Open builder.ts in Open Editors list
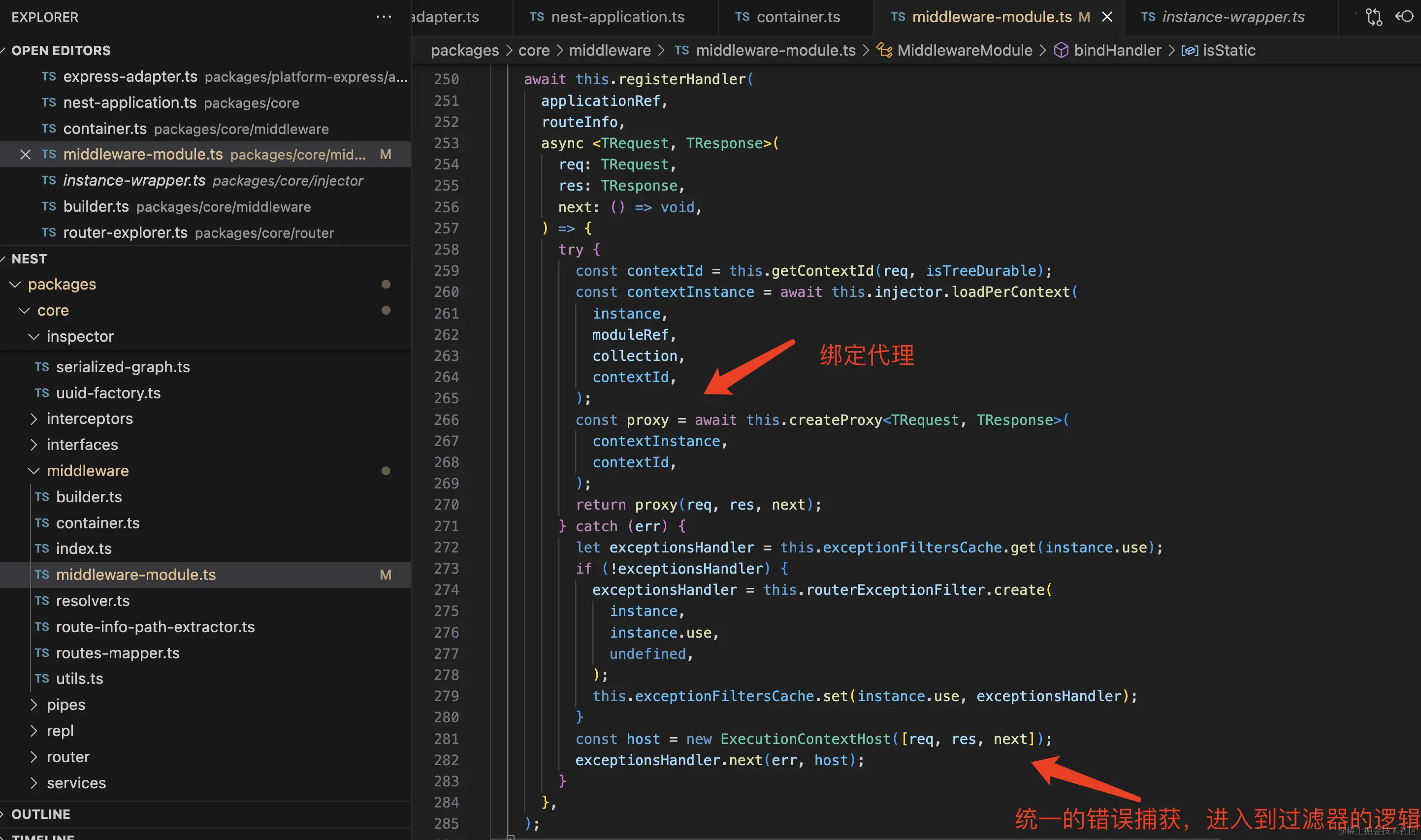 tap(205, 207)
